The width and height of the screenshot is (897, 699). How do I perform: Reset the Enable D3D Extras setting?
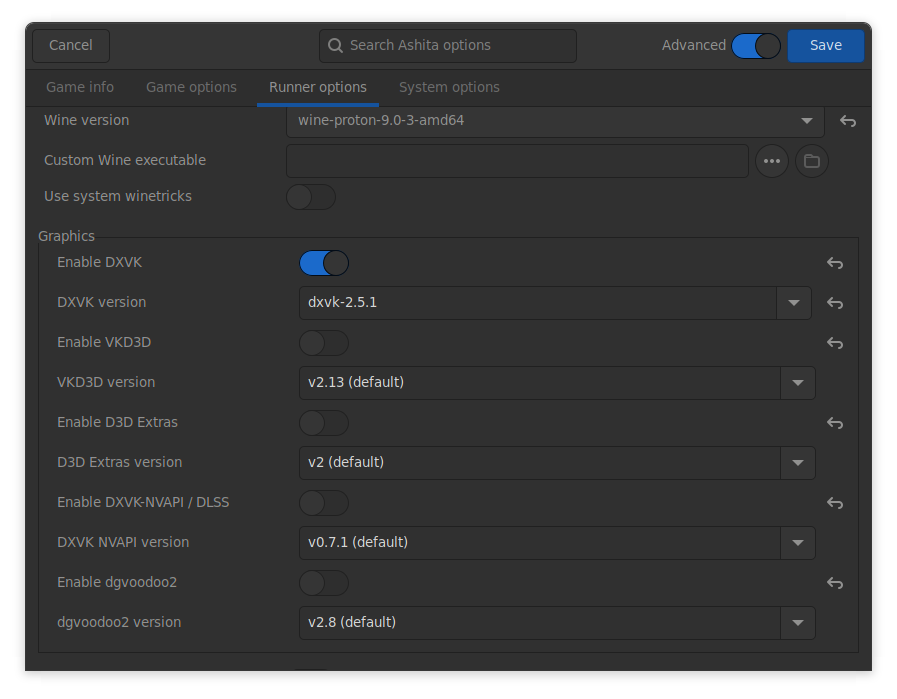[834, 423]
